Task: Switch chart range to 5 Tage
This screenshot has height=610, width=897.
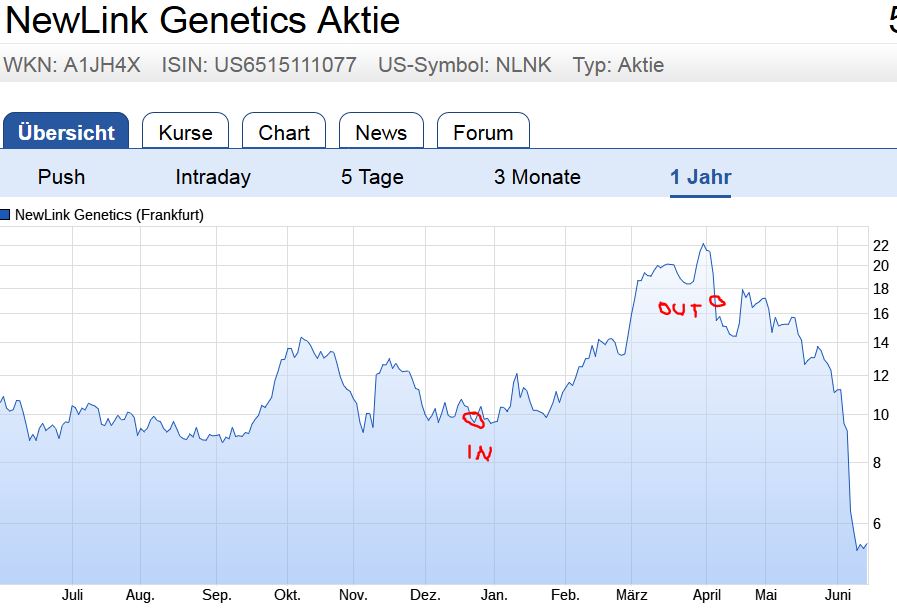Action: (372, 177)
